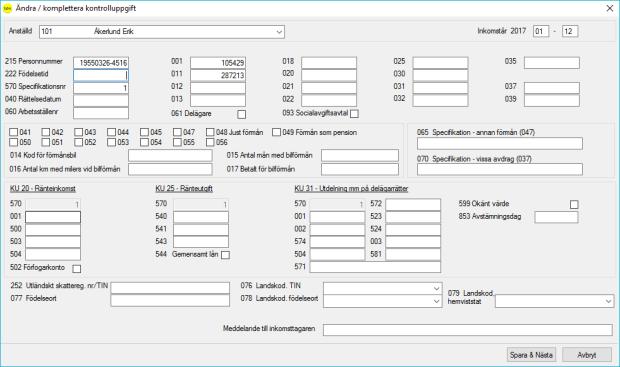
Task: Click the 070 Specifikation vissa avdrag field
Action: (500, 169)
